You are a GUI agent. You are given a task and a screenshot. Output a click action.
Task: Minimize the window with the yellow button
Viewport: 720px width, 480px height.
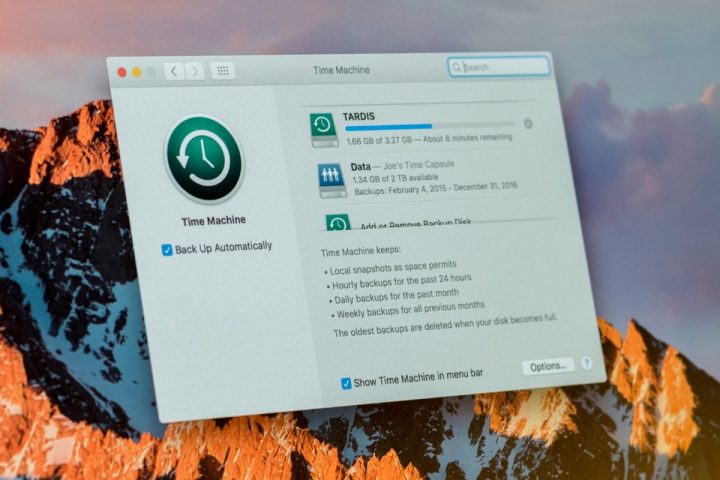pos(137,72)
